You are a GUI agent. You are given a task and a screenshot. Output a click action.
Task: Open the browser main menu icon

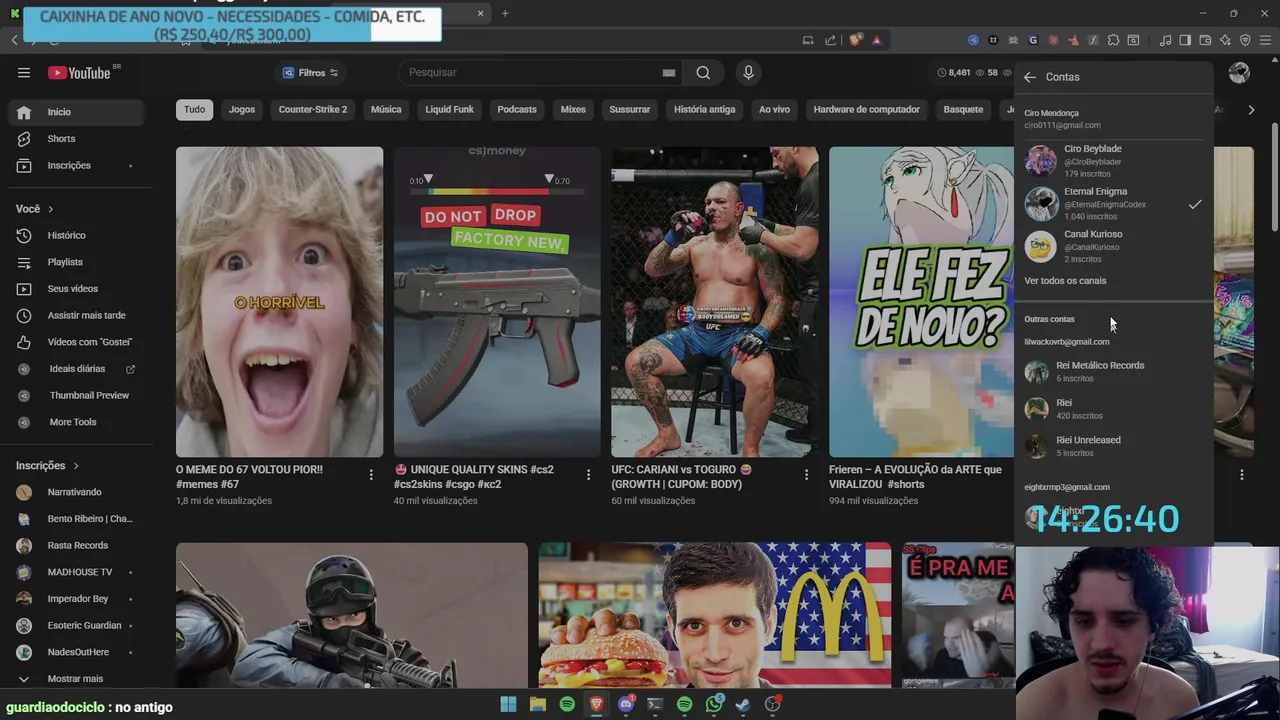(1265, 40)
